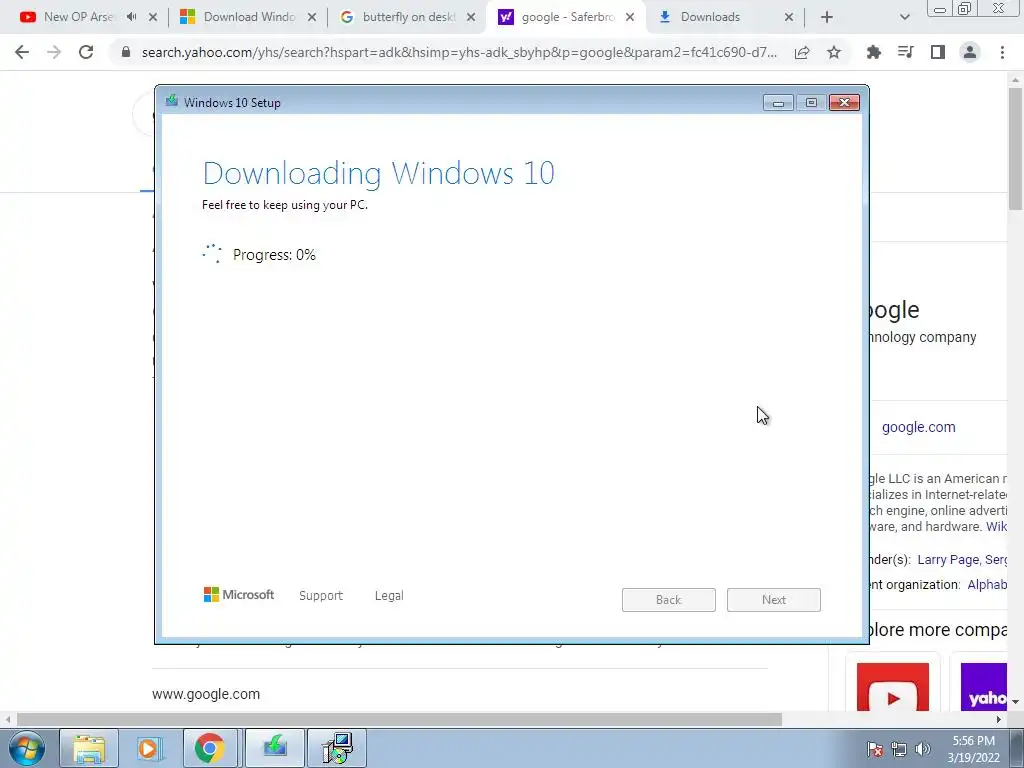
Task: Open the installer icon on the taskbar
Action: (337, 748)
